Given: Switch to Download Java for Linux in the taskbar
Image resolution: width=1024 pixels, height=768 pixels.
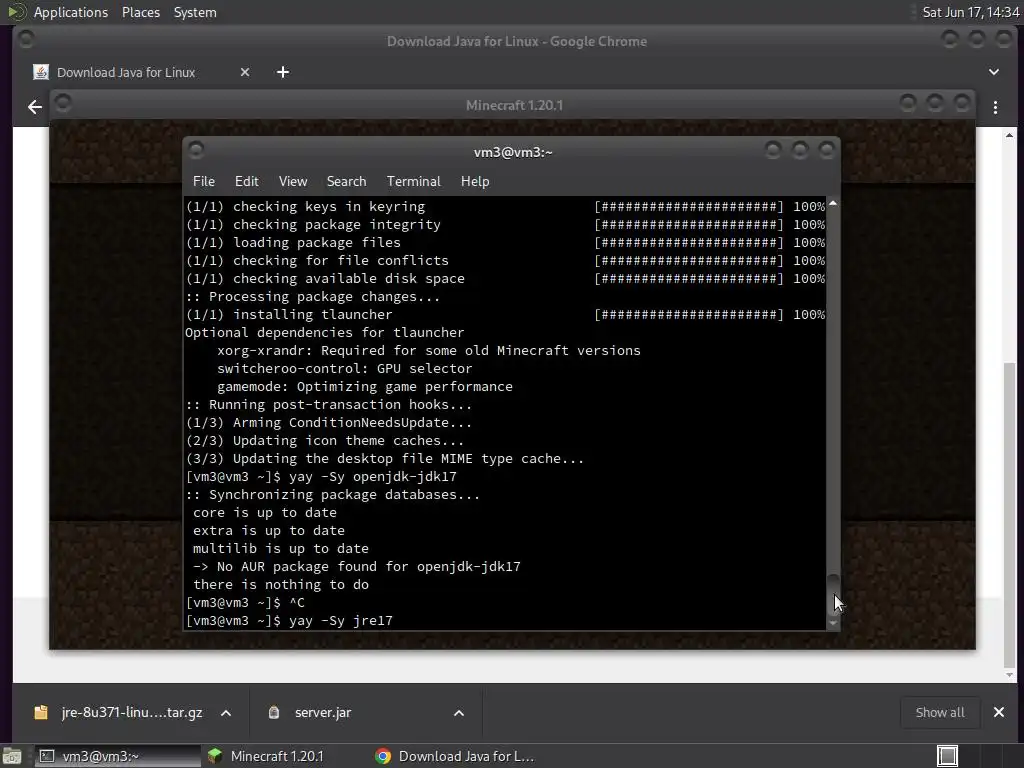Looking at the screenshot, I should (x=455, y=756).
